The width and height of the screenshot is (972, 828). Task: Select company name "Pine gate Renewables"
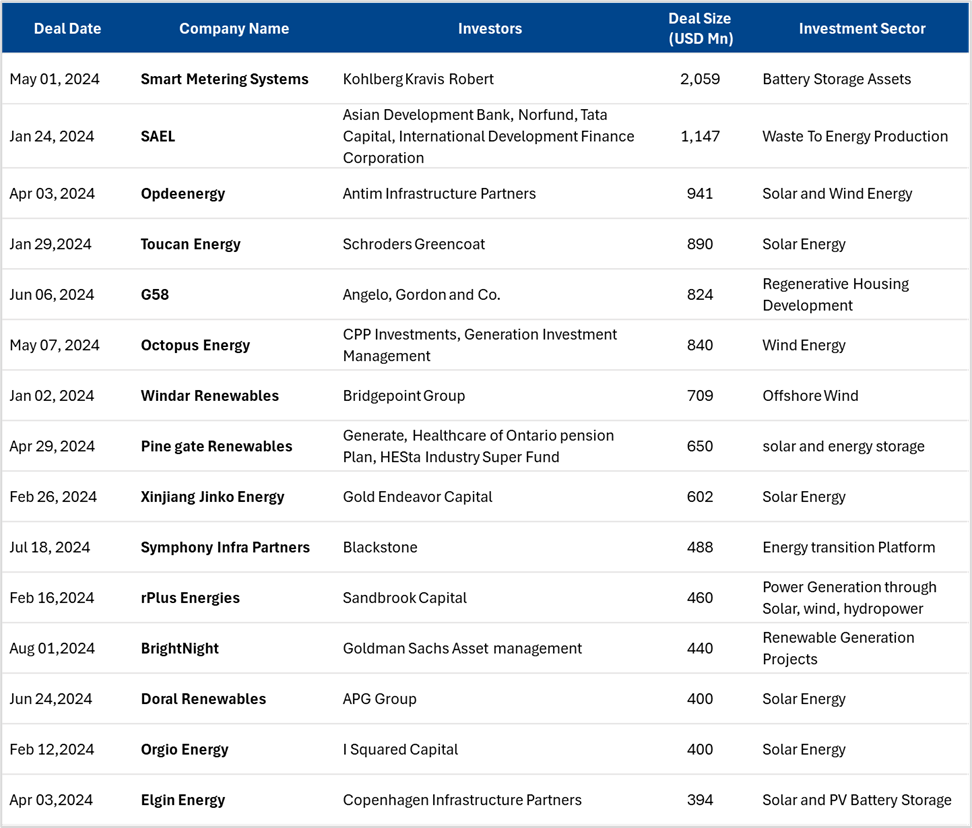[216, 446]
